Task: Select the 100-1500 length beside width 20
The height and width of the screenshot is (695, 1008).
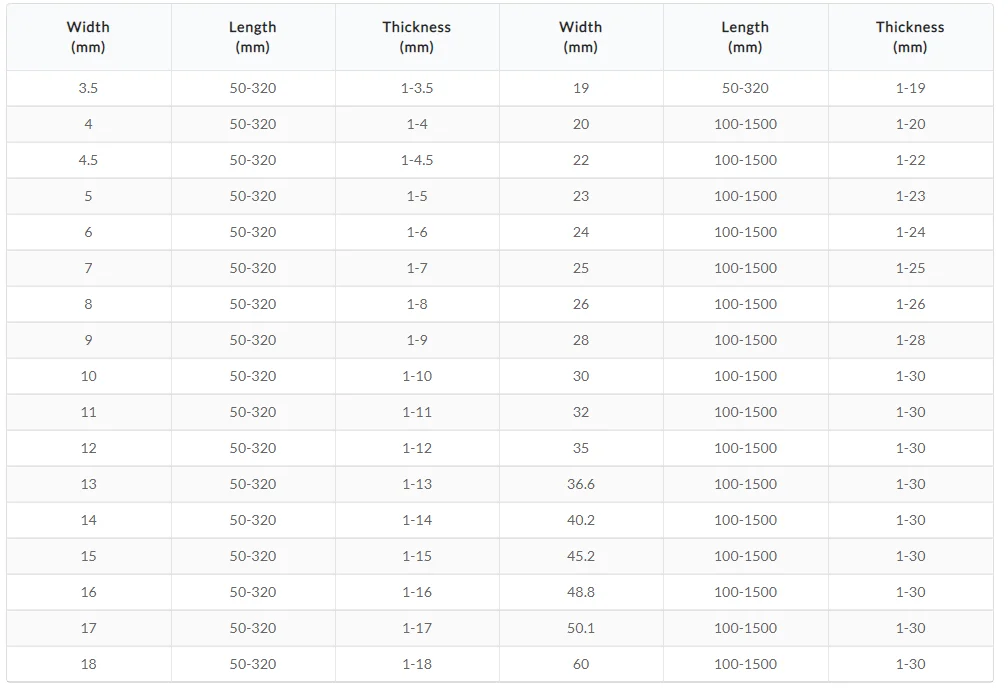Action: [745, 124]
